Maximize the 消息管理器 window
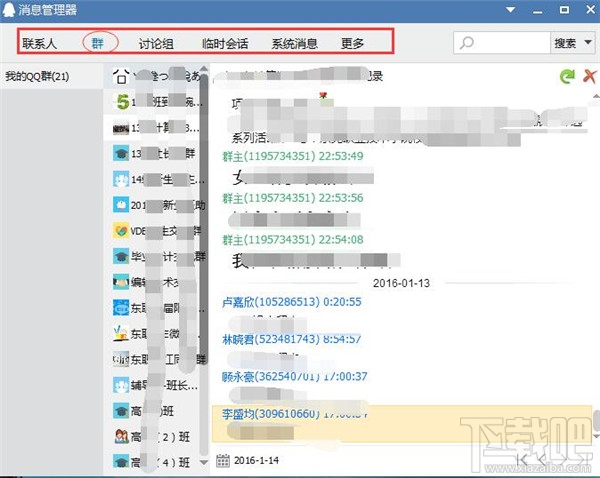Image resolution: width=600 pixels, height=478 pixels. click(x=564, y=10)
